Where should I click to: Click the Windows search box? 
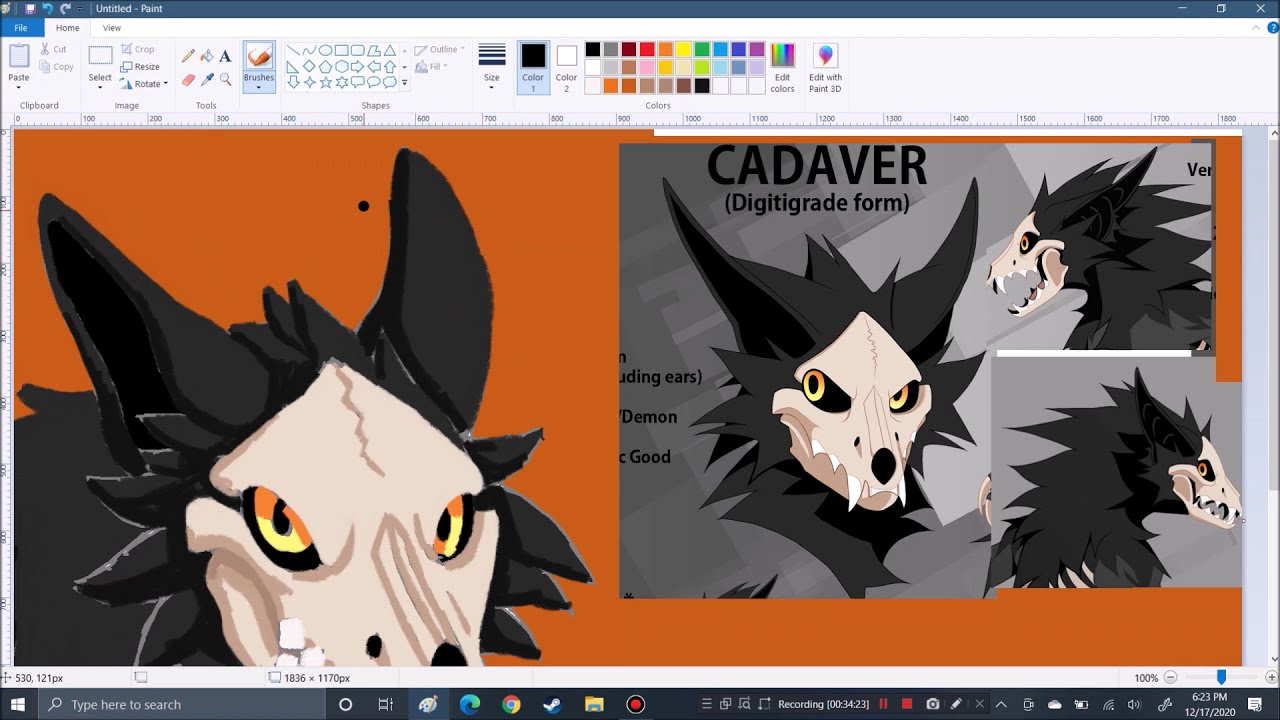pyautogui.click(x=182, y=704)
